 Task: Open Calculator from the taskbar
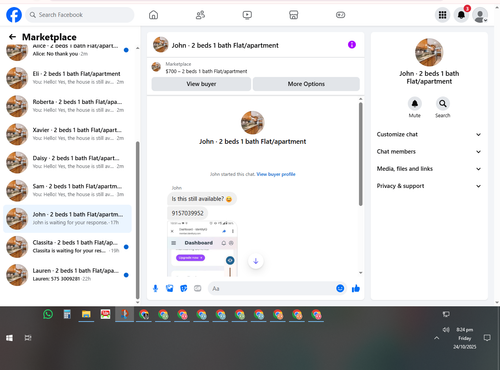67,314
